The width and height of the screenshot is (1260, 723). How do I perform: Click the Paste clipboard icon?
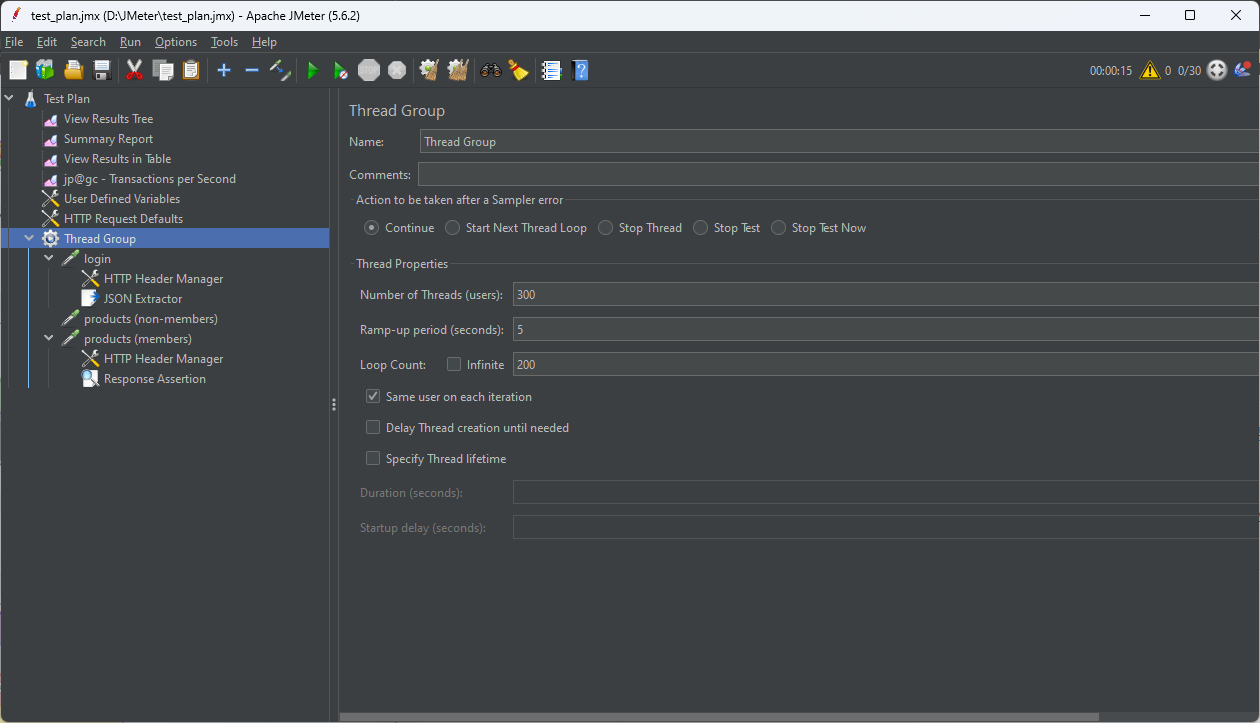(x=190, y=70)
